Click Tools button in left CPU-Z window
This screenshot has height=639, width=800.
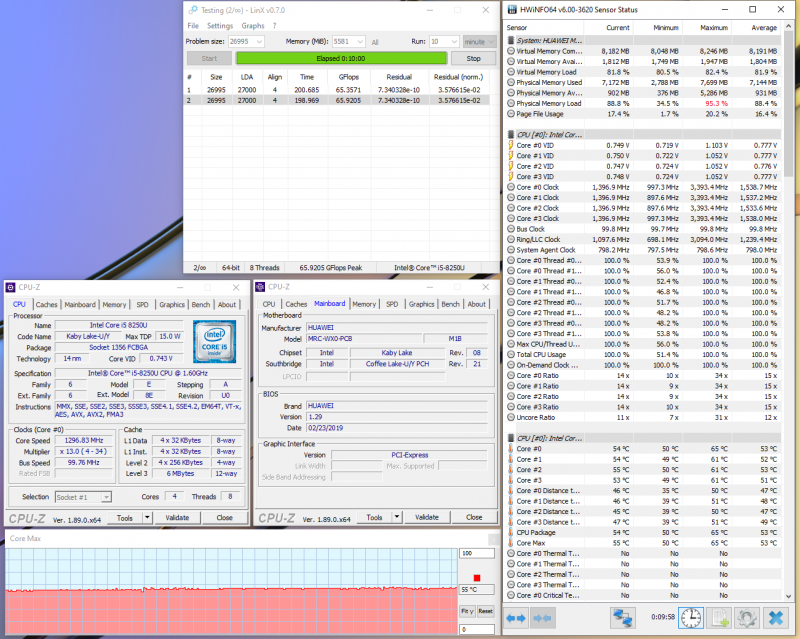click(x=124, y=518)
